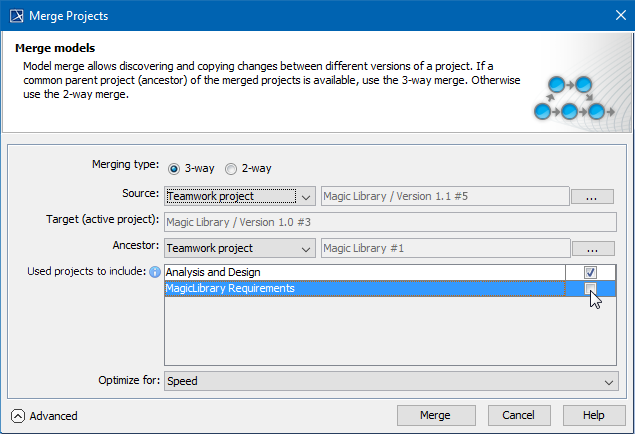
Task: Select the Analysis and Design row
Action: click(x=360, y=272)
